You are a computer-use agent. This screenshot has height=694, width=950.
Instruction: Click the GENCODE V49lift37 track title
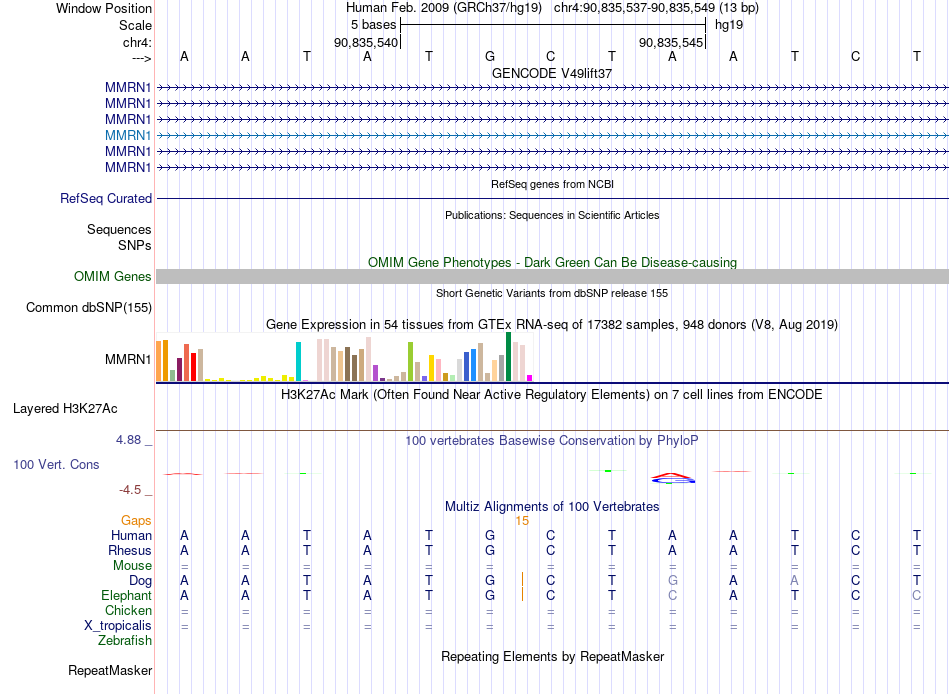(552, 73)
